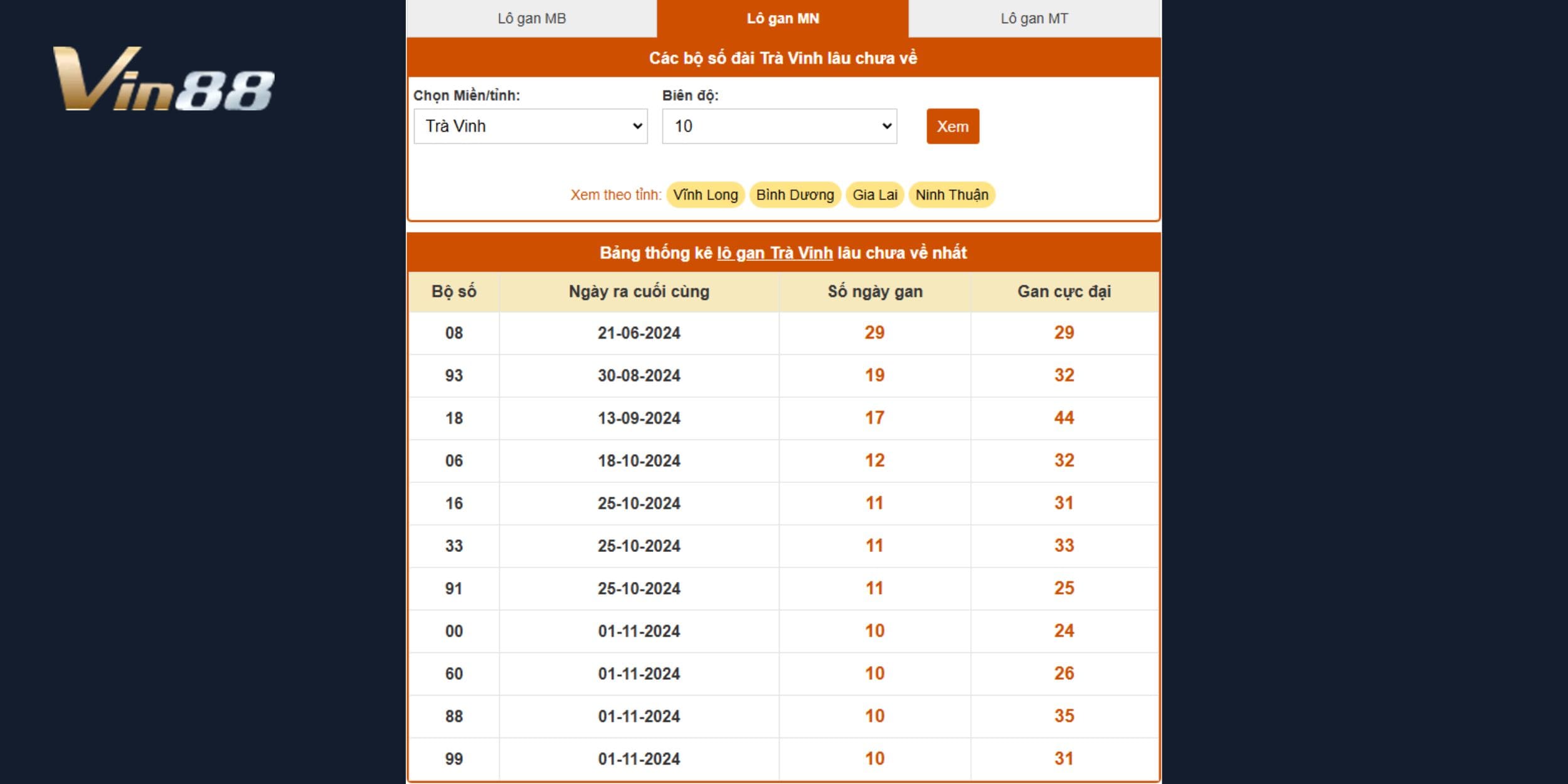Click the Gan cực đại column header
This screenshot has width=1568, height=784.
[x=1064, y=292]
